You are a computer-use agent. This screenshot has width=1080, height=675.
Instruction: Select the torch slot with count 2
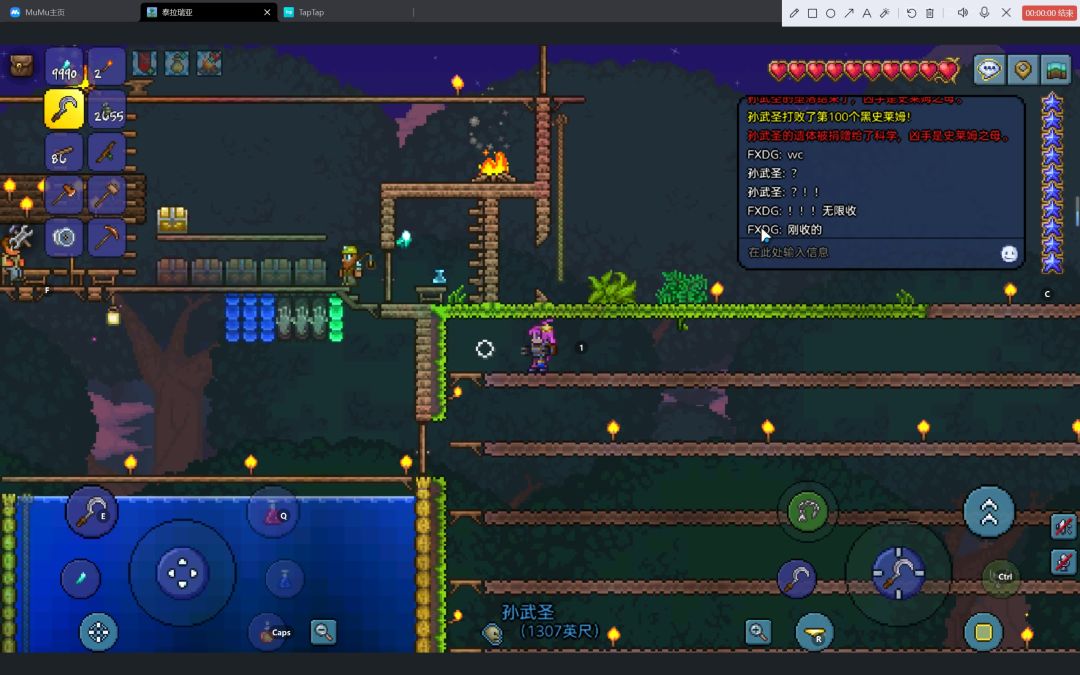107,67
